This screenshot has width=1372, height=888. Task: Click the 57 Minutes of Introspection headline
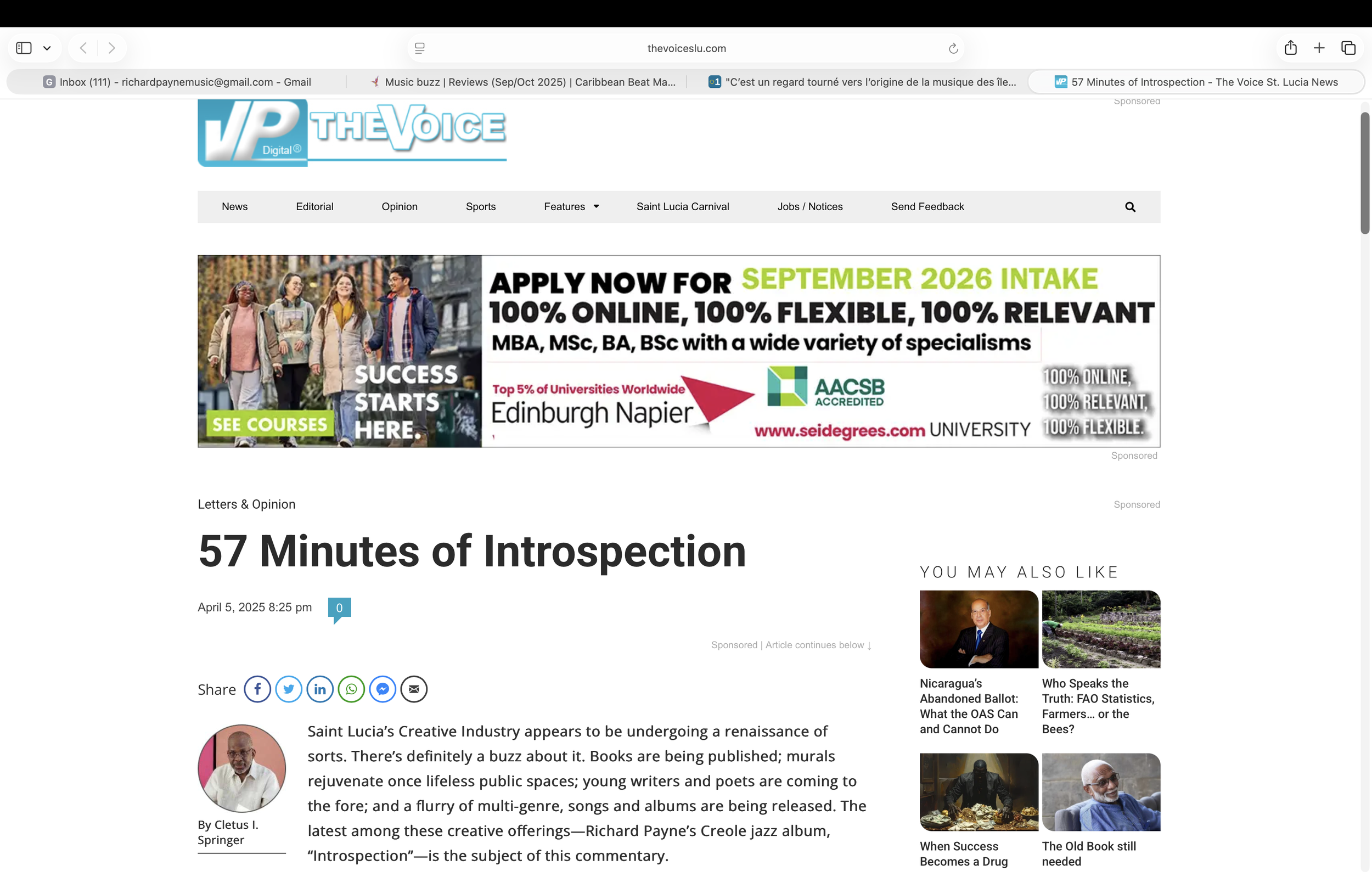tap(472, 551)
